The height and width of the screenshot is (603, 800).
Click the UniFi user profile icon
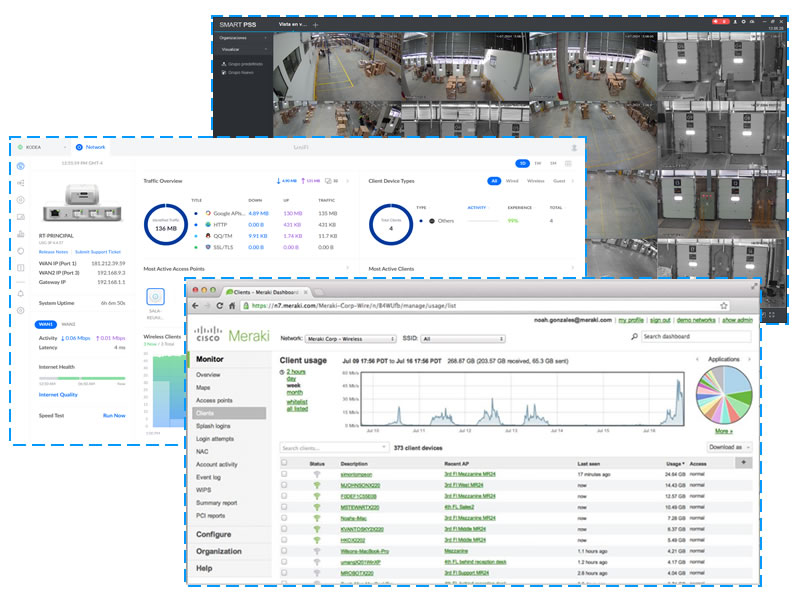[573, 147]
